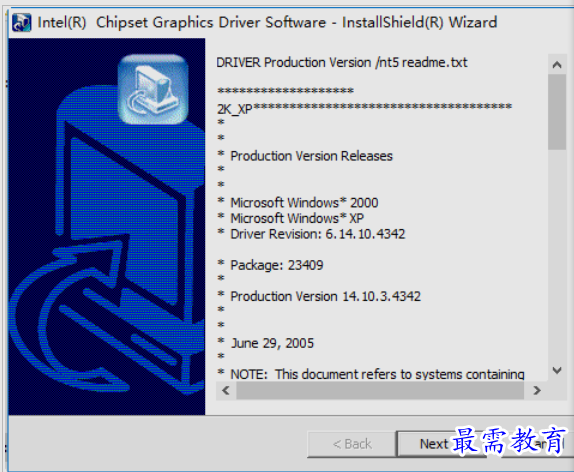This screenshot has height=472, width=574.
Task: Click the Next button
Action: tap(442, 444)
